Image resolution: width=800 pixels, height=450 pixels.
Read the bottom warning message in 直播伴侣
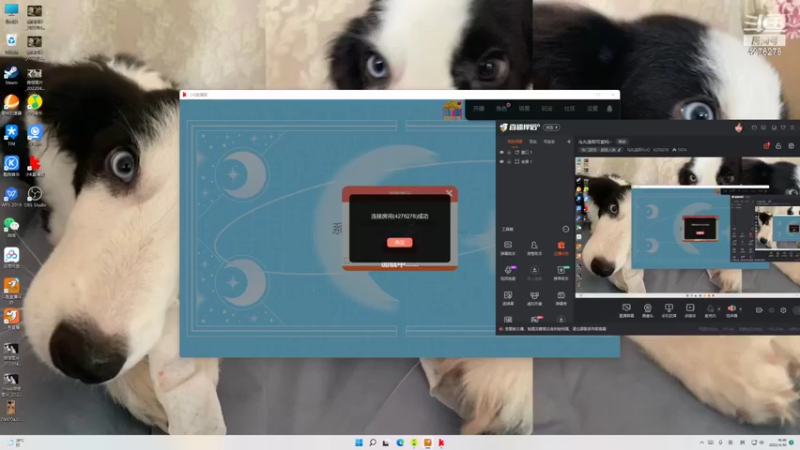click(553, 329)
